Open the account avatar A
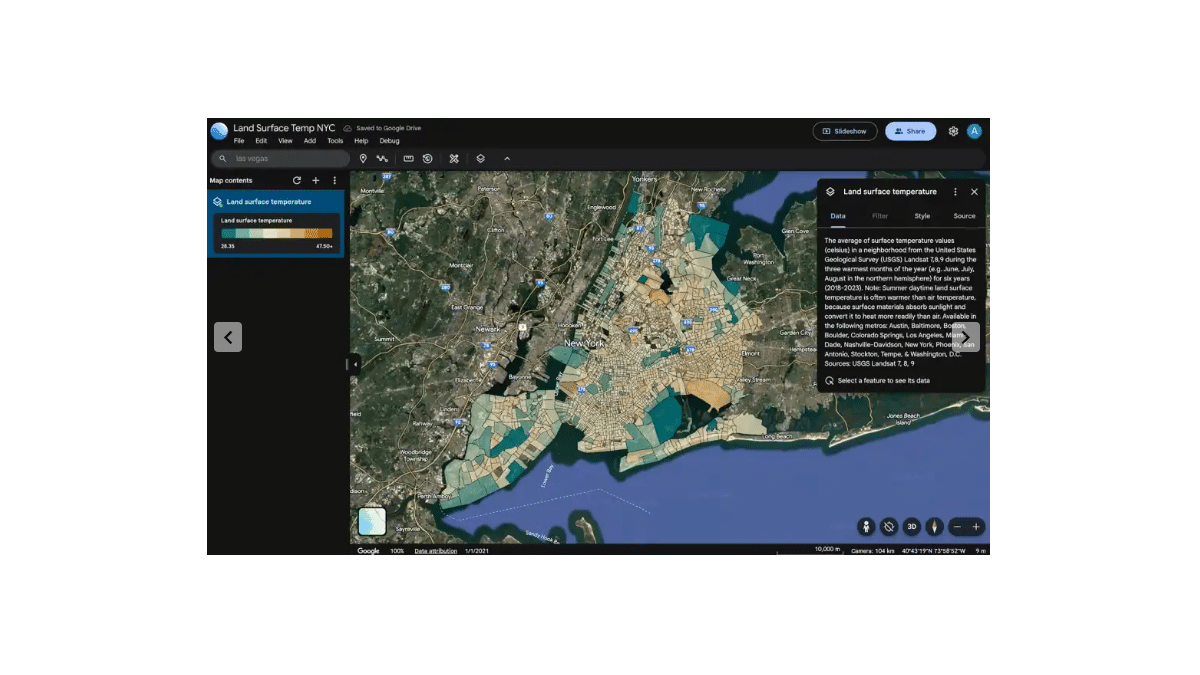This screenshot has height=675, width=1200. pyautogui.click(x=974, y=131)
